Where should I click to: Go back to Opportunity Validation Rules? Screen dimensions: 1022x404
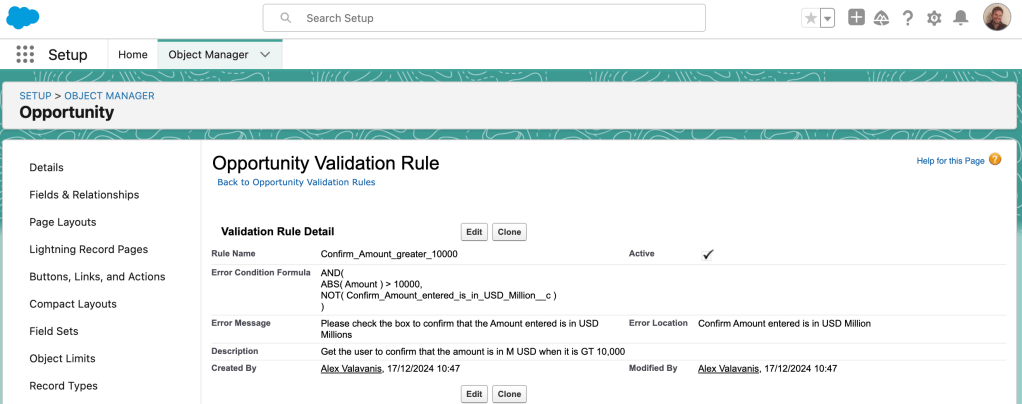click(296, 183)
